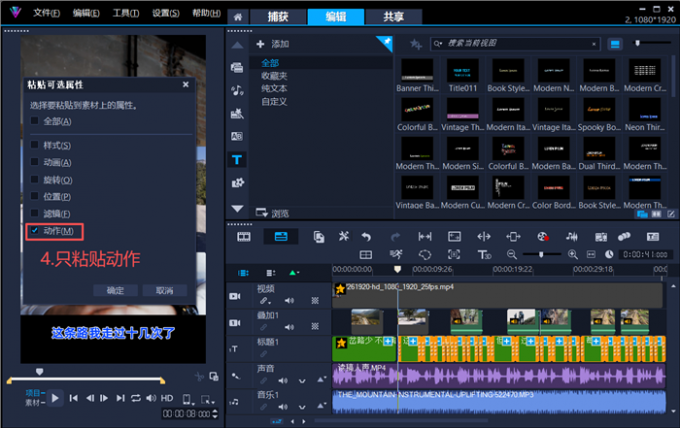Click the Corel VideoStudio logo icon
This screenshot has width=680, height=428.
[x=16, y=12]
